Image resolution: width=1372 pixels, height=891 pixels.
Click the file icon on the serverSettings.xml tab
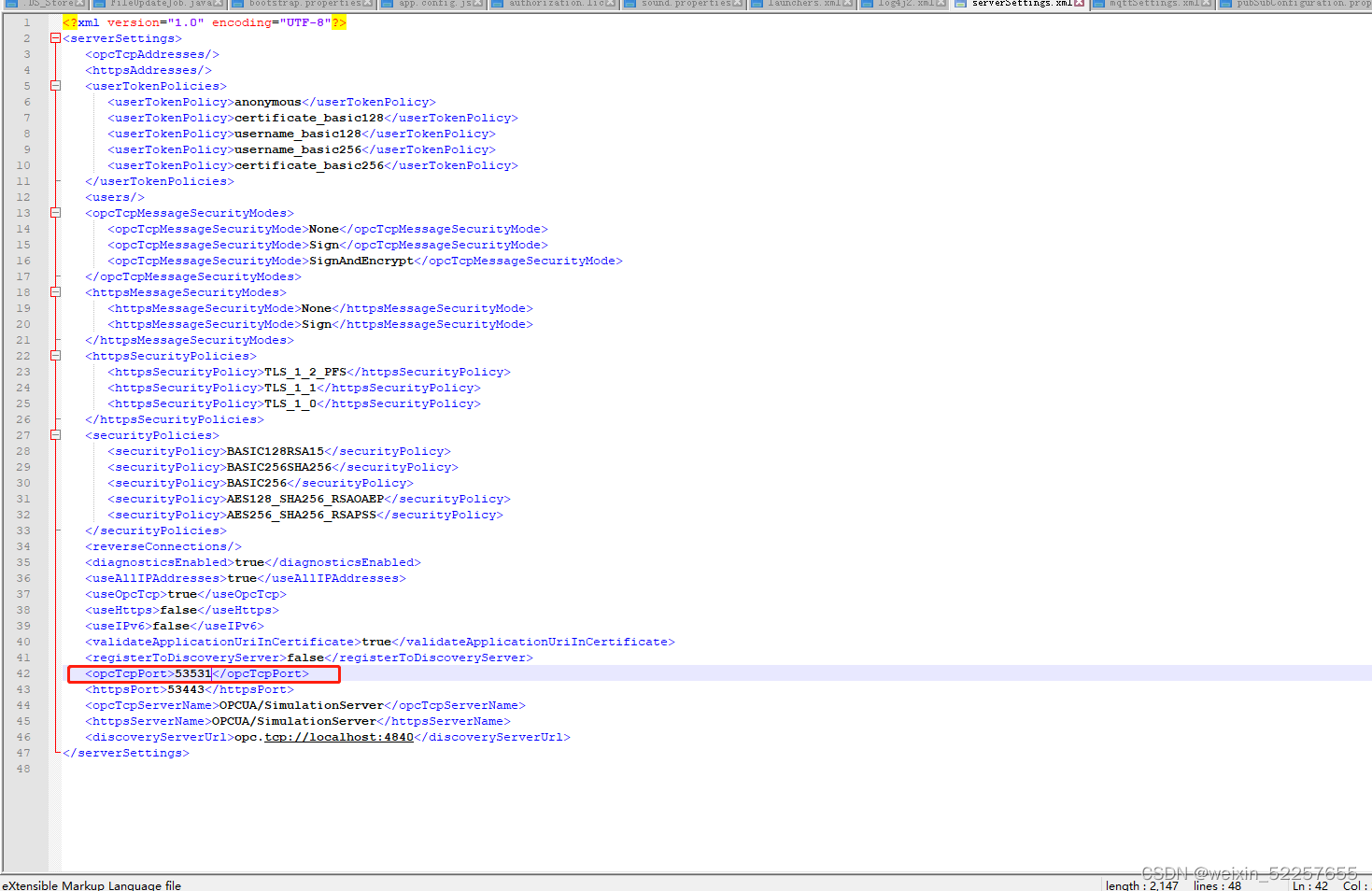(x=963, y=6)
